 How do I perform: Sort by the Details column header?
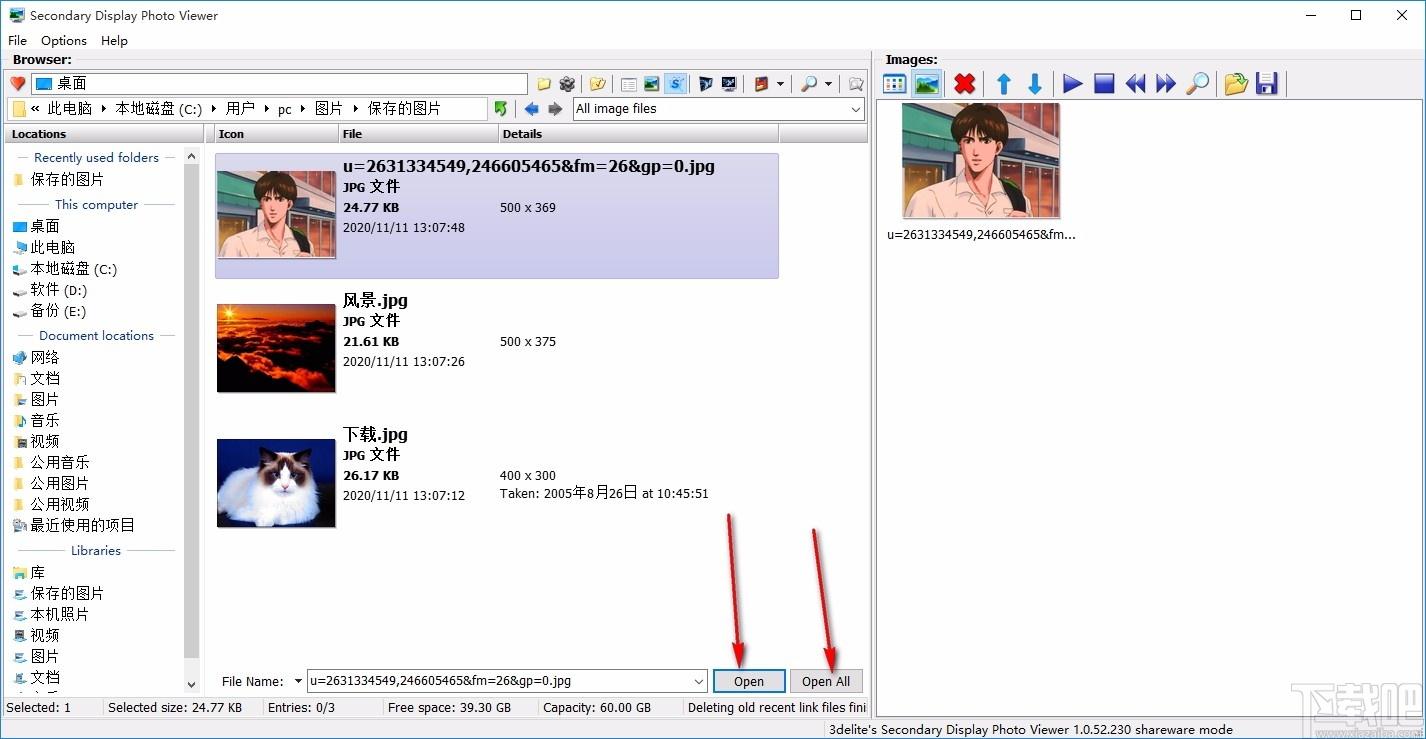(638, 134)
